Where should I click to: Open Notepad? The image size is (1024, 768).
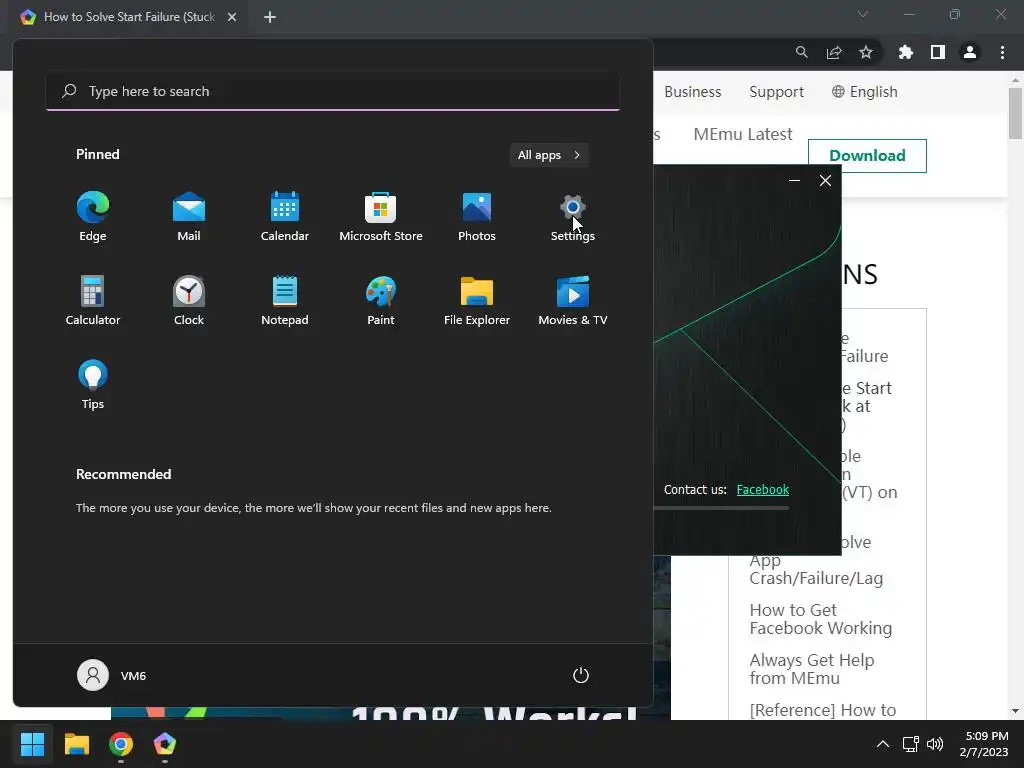click(x=285, y=300)
